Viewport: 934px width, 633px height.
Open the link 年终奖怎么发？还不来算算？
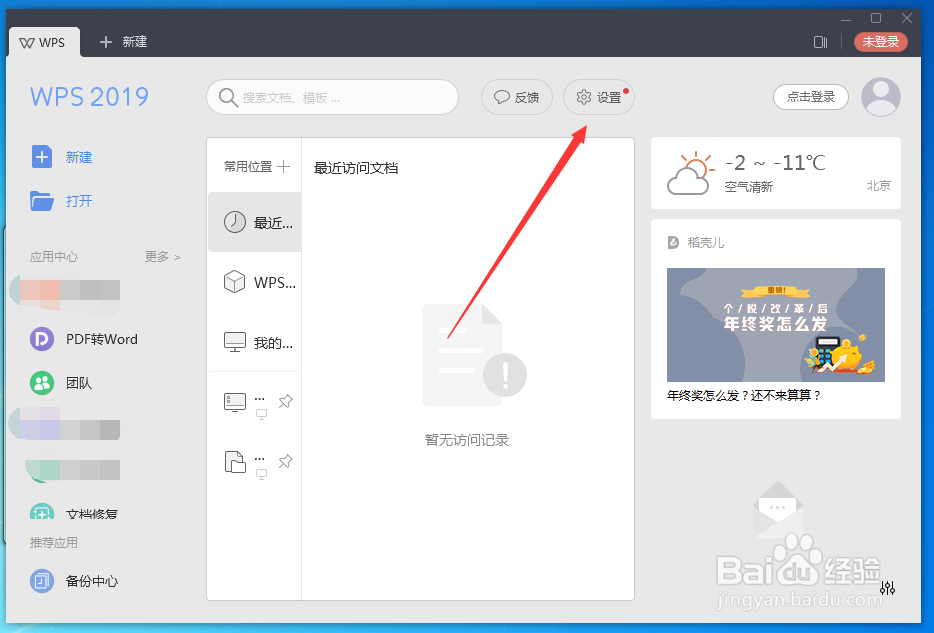[x=745, y=395]
